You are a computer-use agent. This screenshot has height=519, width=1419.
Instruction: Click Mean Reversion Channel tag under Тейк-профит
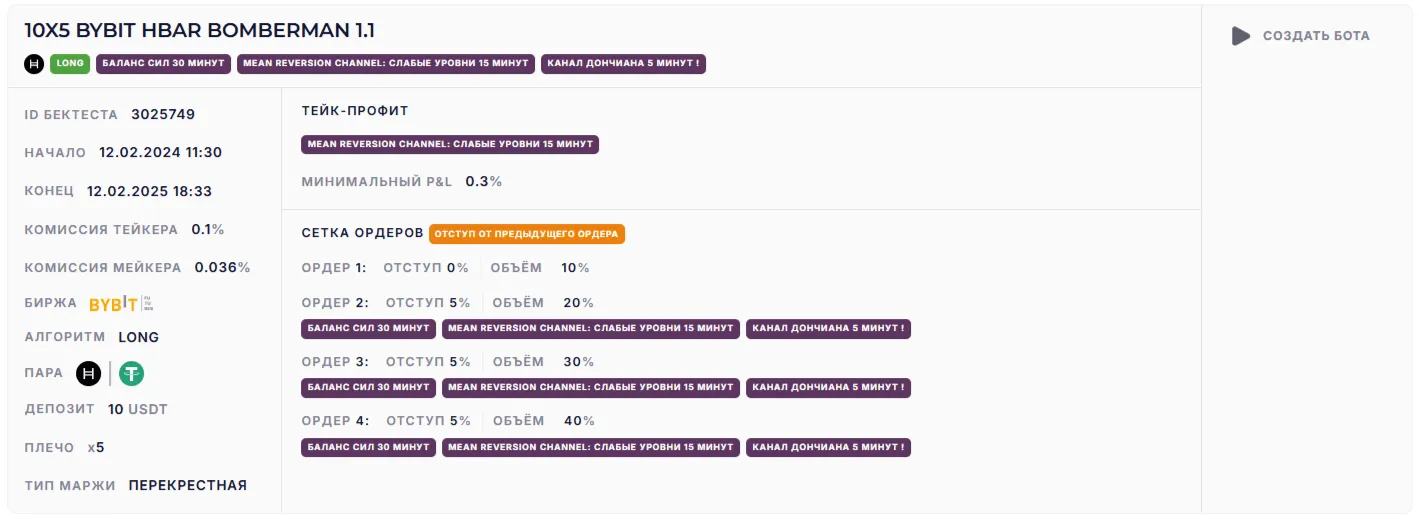450,144
